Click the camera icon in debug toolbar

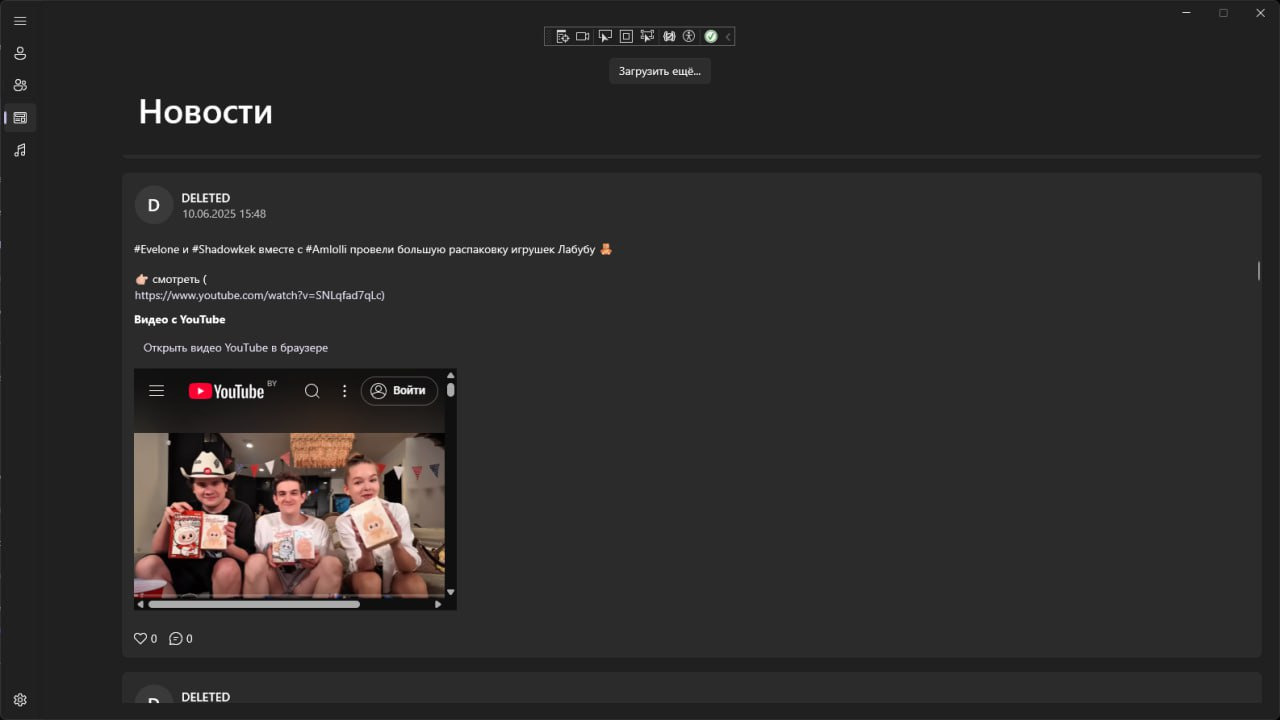583,36
